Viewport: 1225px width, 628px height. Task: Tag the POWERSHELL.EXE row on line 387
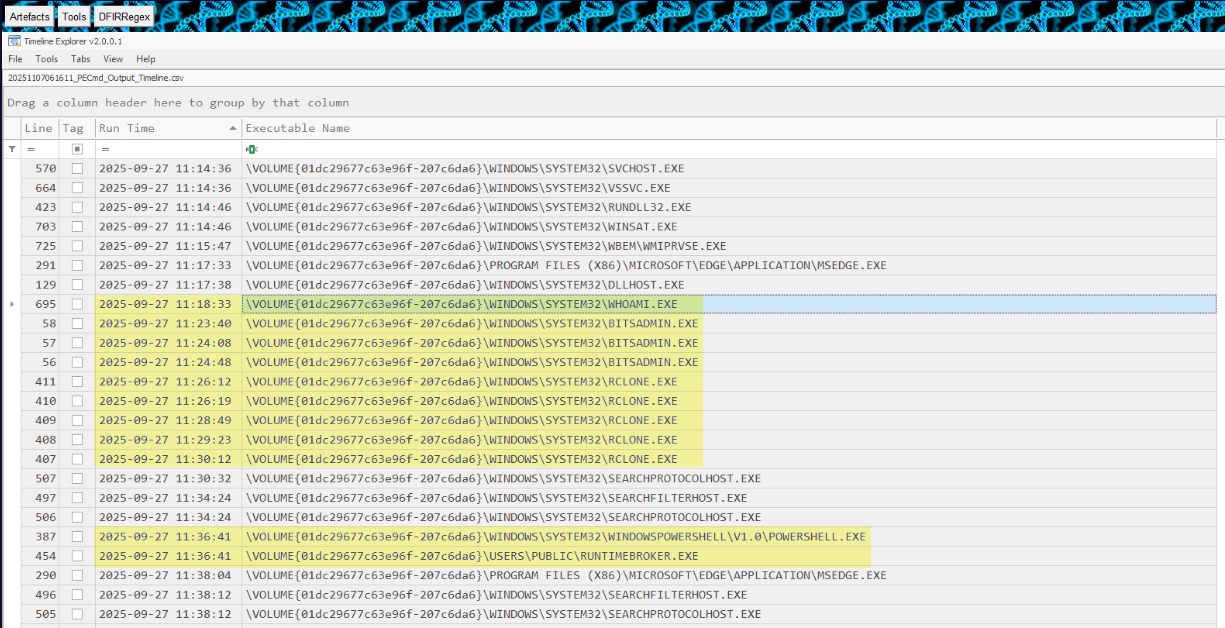click(x=77, y=537)
